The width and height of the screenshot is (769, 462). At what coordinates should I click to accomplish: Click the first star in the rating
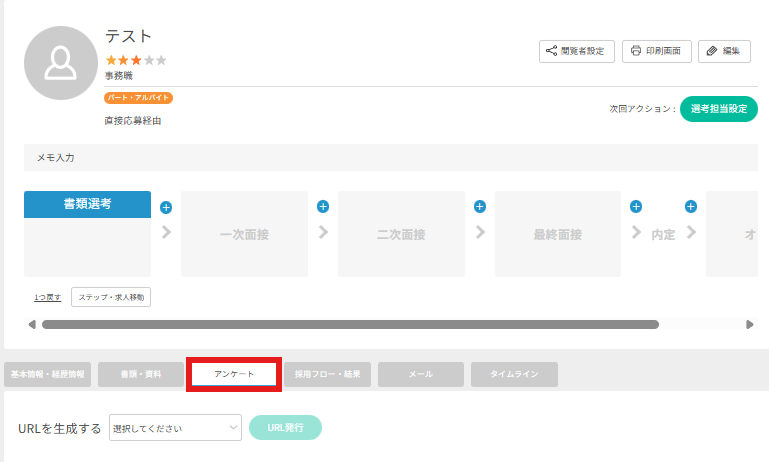(x=111, y=60)
